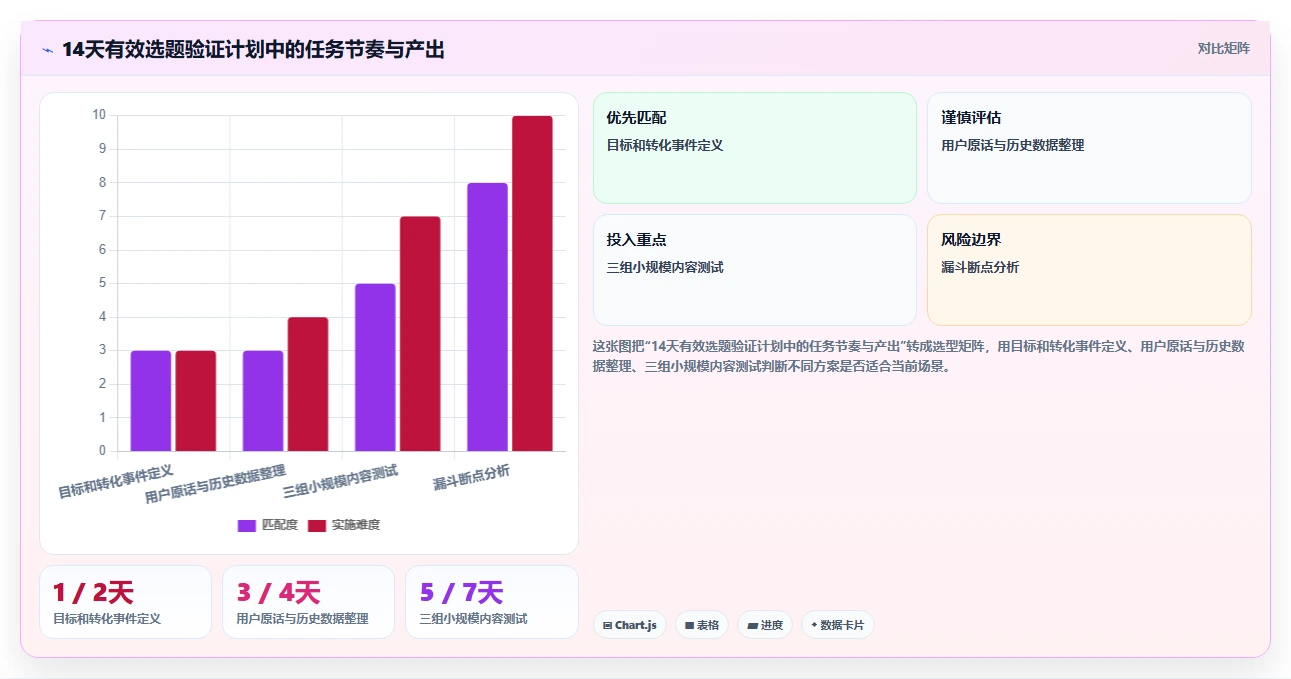This screenshot has height=679, width=1291.
Task: Toggle the 匹配度 legend item
Action: coord(268,525)
